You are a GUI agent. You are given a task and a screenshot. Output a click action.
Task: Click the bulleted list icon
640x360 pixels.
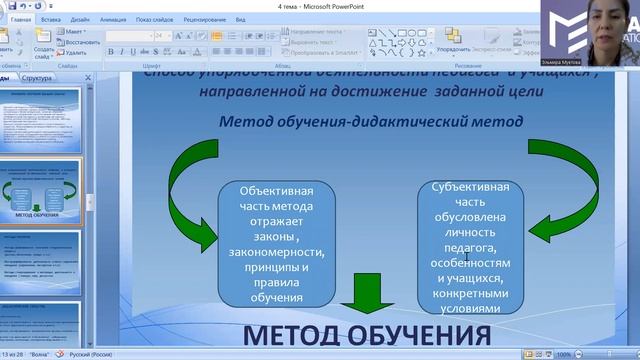[217, 36]
